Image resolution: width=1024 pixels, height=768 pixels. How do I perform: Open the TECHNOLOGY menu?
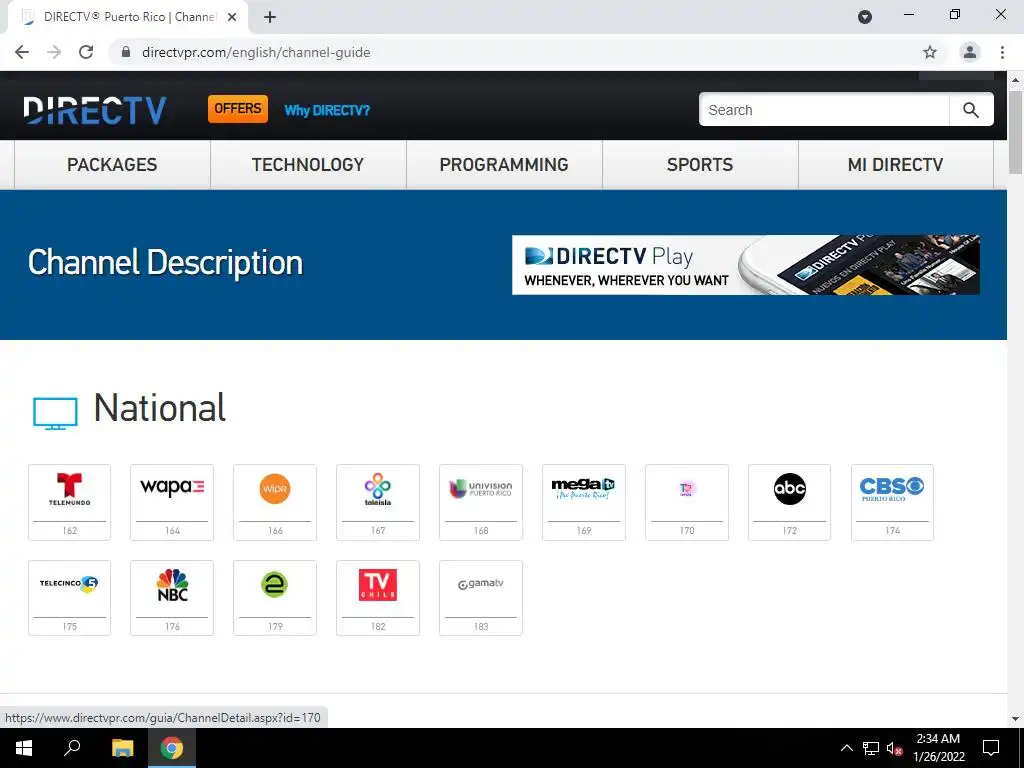coord(308,165)
